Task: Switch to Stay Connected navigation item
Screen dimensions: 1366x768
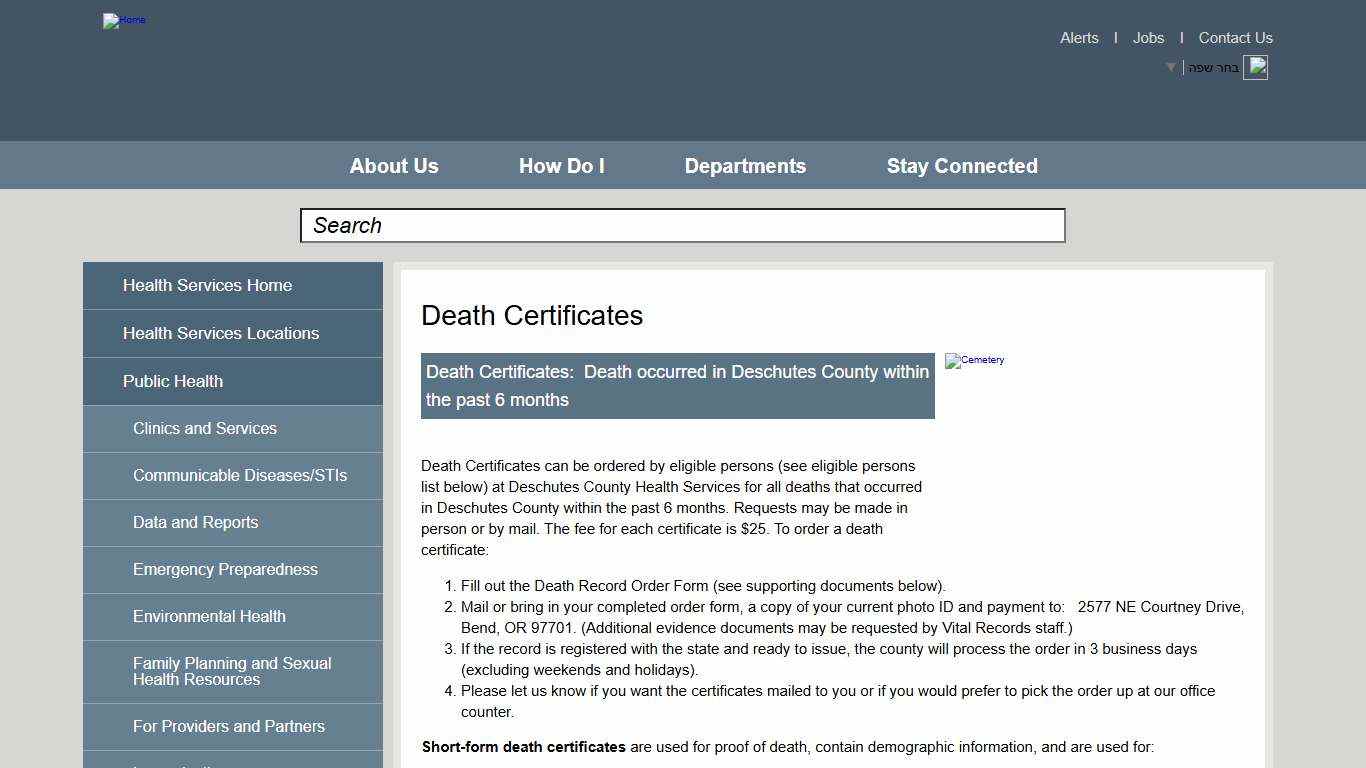Action: 962,165
